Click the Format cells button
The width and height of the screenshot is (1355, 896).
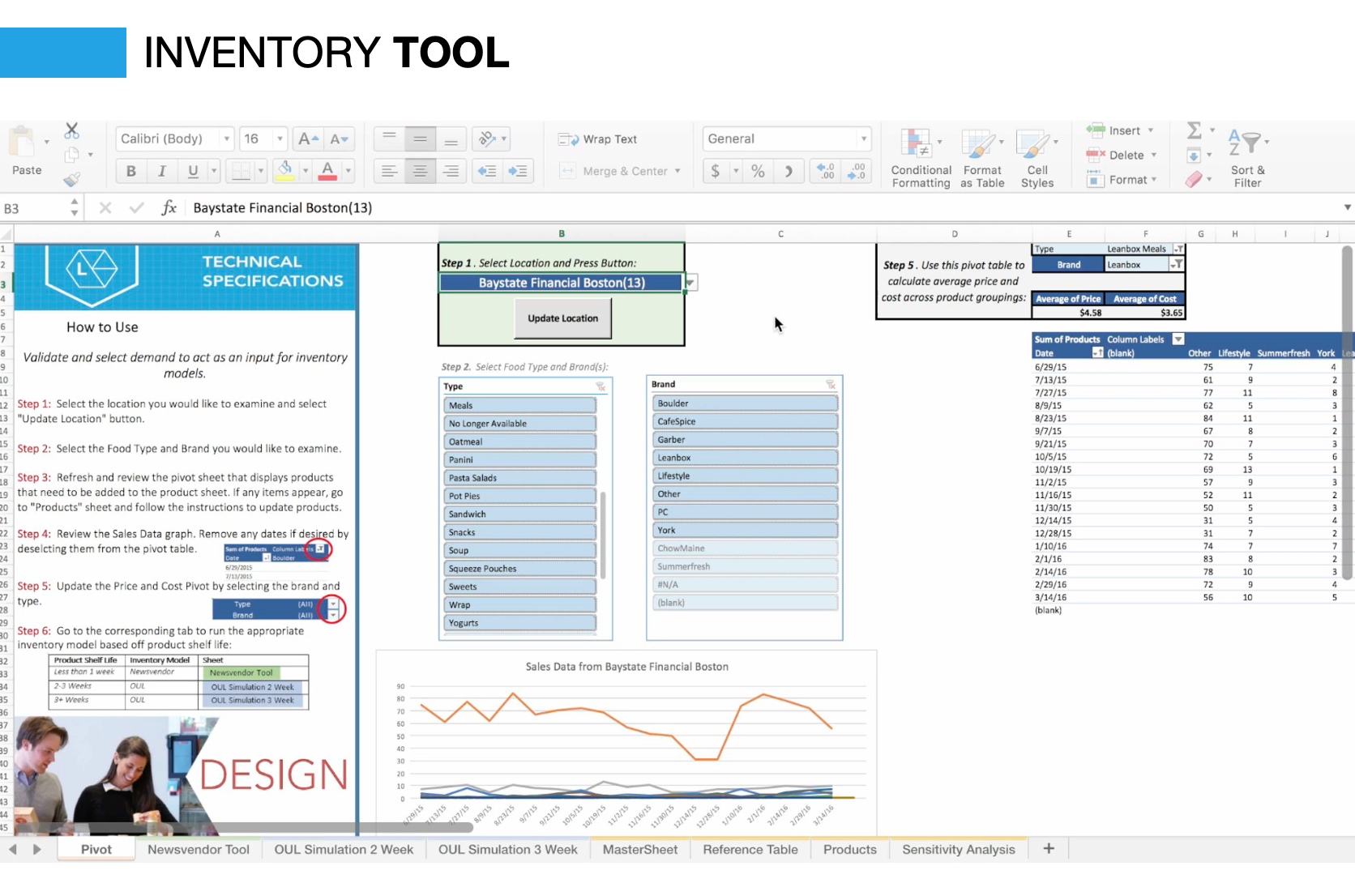(1122, 180)
